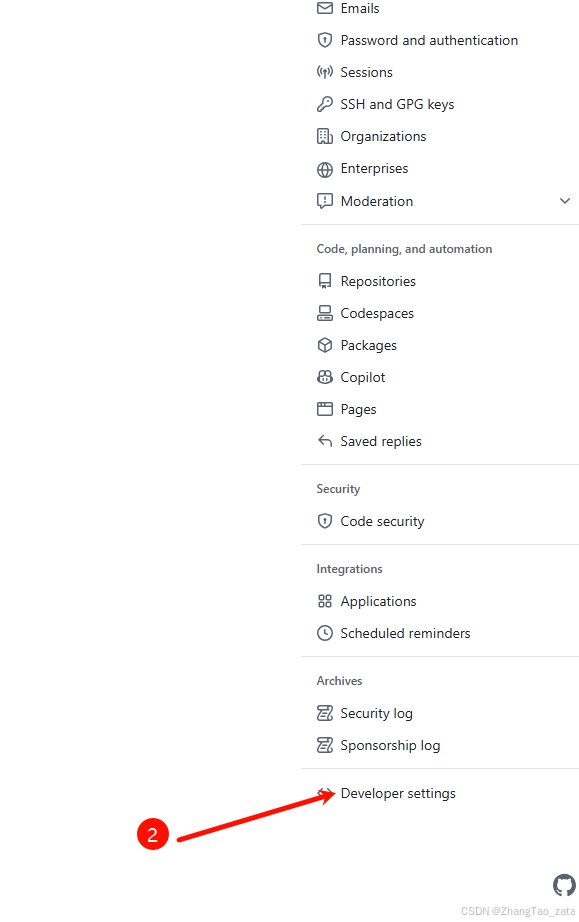Viewport: 579px width, 922px height.
Task: Click the globe icon next to Enterprises
Action: coord(324,169)
